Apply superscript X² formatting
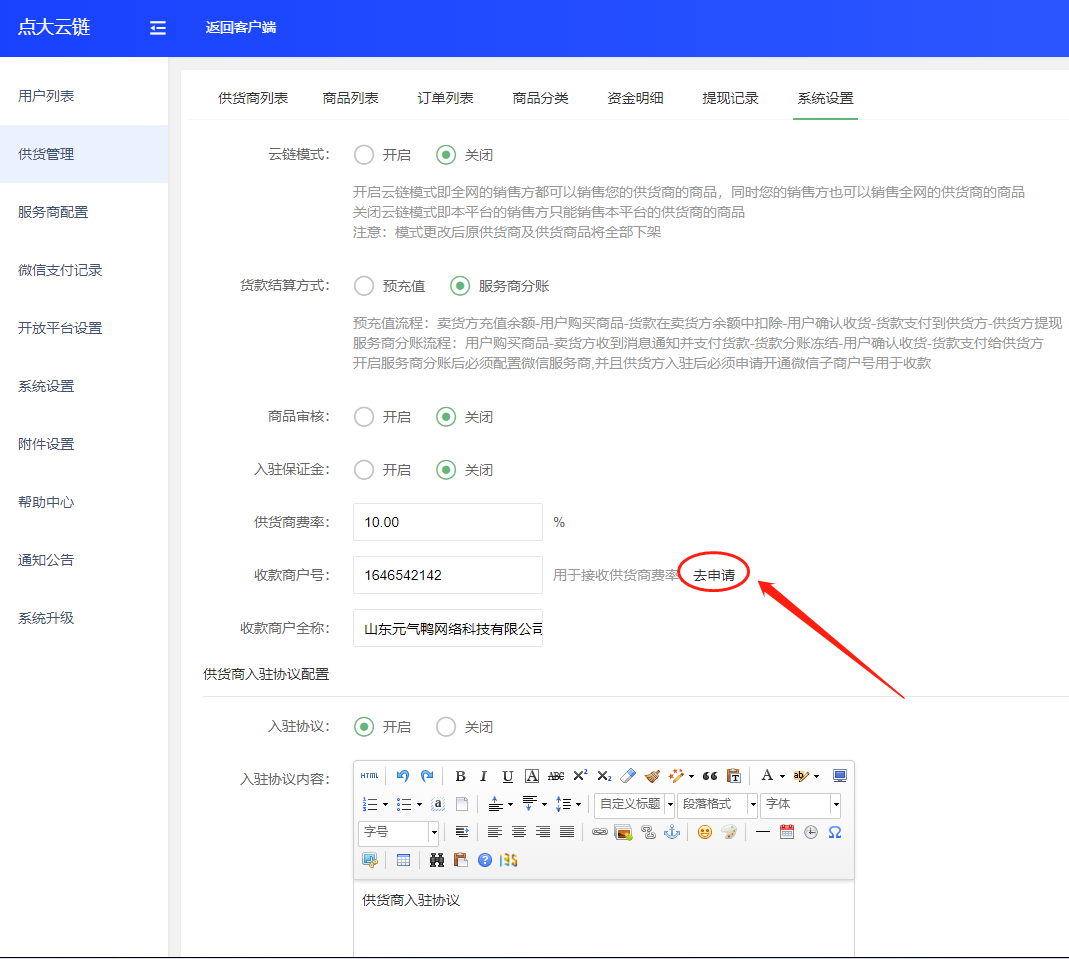 point(580,776)
